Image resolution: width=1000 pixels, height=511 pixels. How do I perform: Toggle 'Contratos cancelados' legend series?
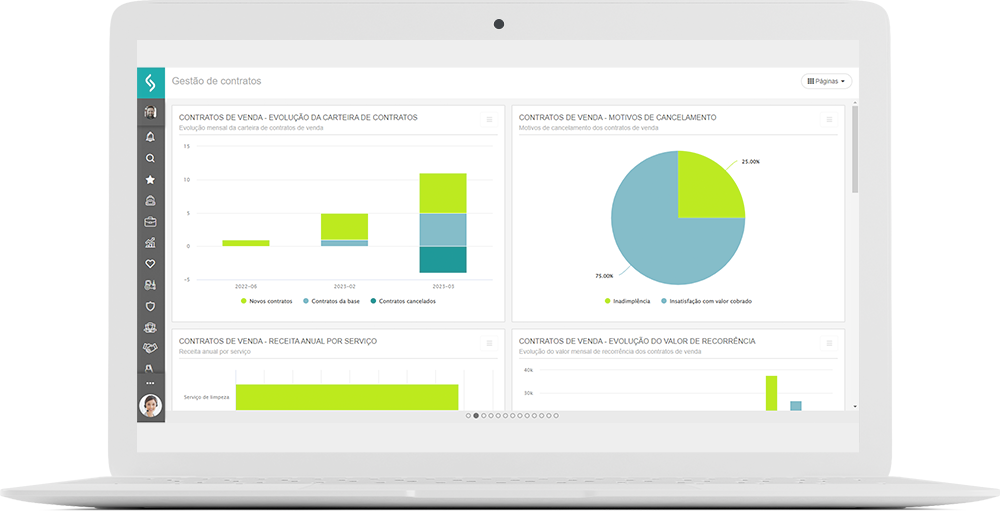coord(403,301)
